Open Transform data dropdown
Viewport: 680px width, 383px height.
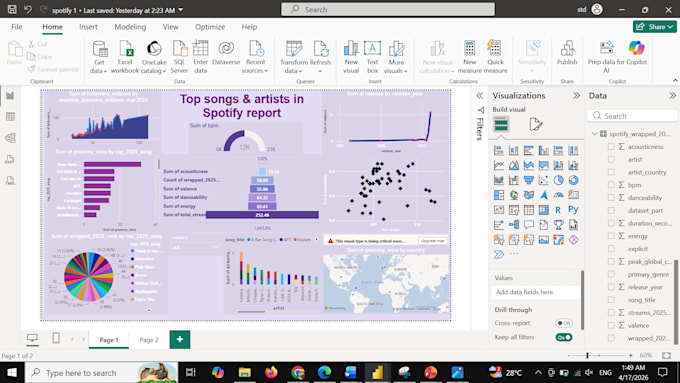pyautogui.click(x=299, y=71)
